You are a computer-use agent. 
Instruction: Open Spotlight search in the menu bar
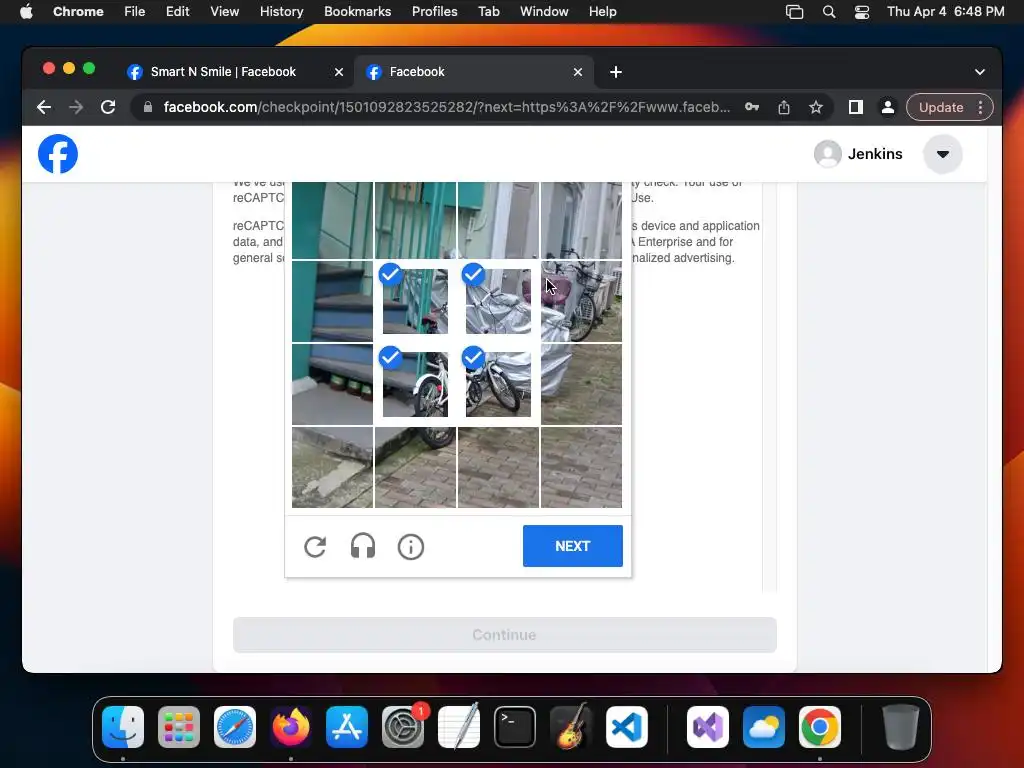point(829,12)
